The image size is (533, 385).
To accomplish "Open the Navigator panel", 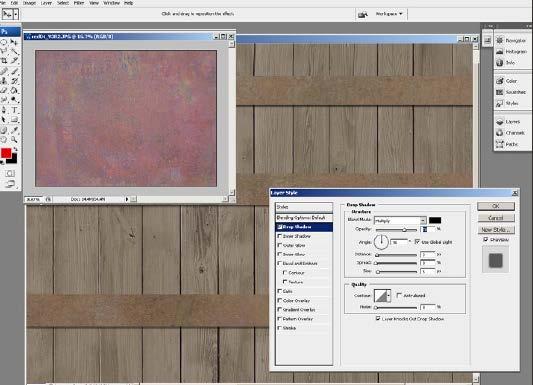I will [512, 40].
